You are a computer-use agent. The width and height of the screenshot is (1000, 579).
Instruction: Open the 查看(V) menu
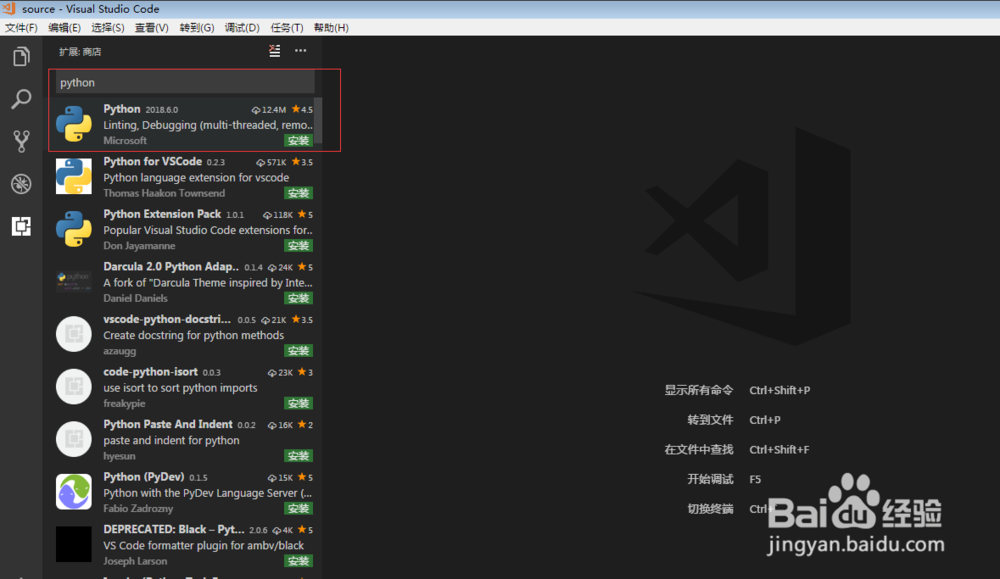[151, 27]
